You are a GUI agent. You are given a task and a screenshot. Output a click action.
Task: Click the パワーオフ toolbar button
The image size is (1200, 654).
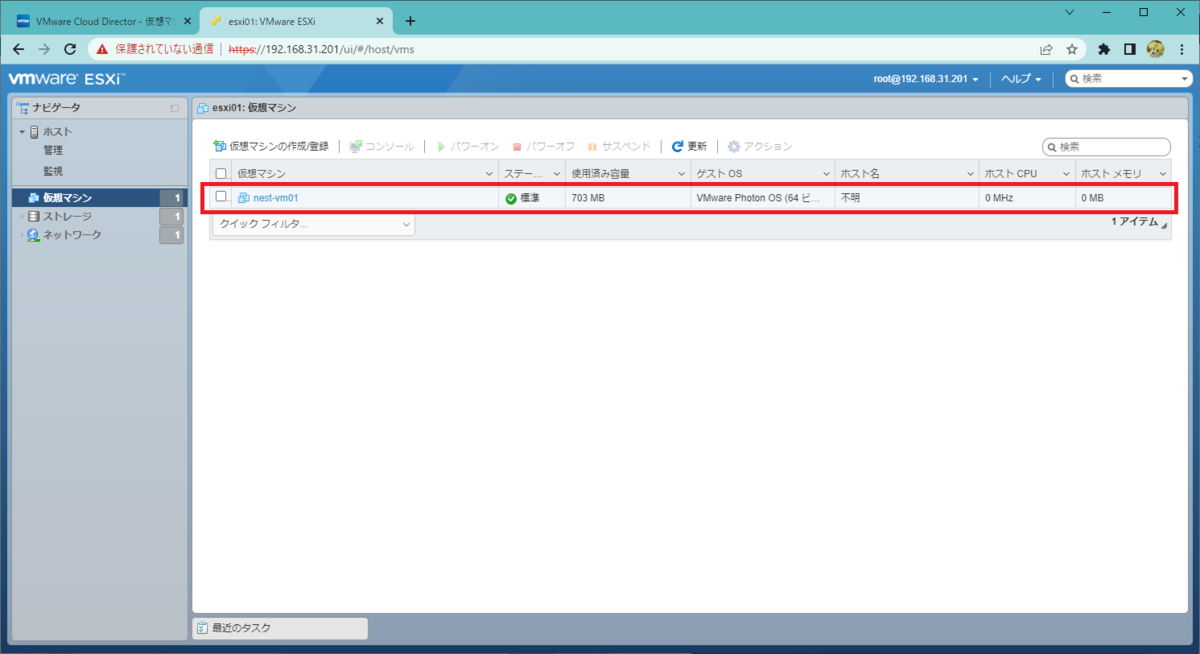point(543,146)
